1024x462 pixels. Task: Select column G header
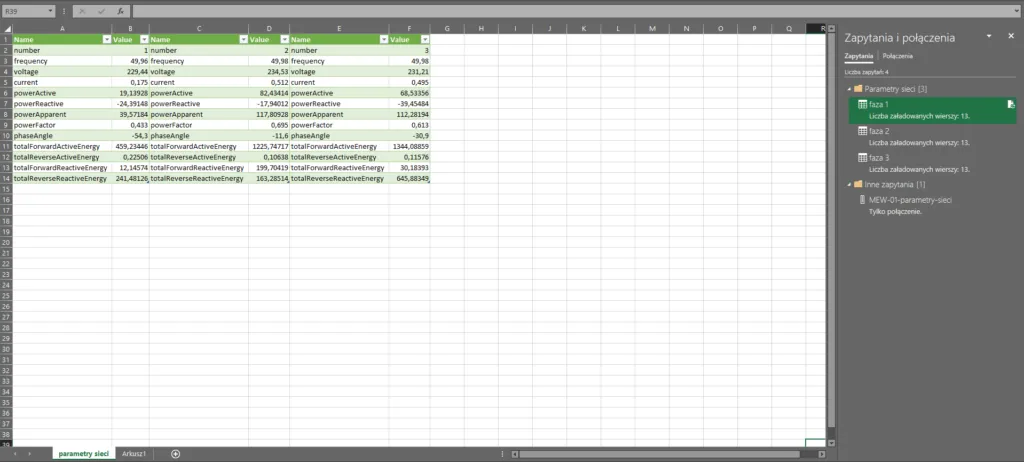447,29
